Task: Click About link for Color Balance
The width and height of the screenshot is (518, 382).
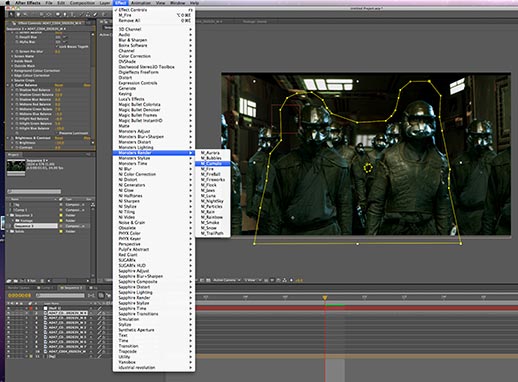Action: coord(87,85)
